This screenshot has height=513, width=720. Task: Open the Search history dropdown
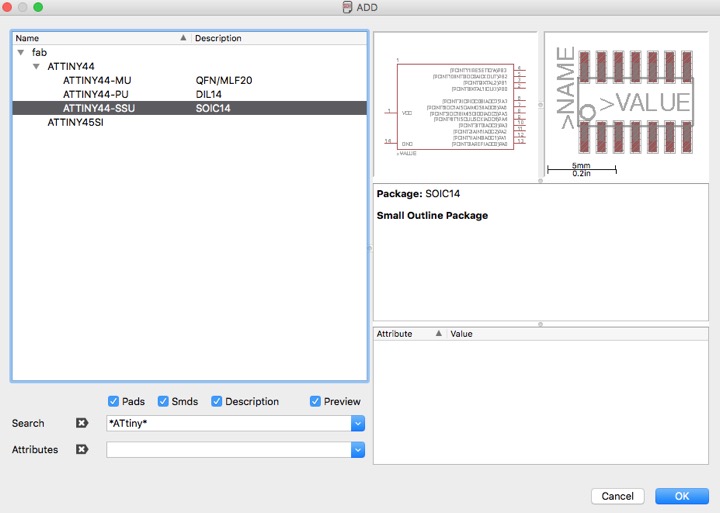(x=358, y=423)
